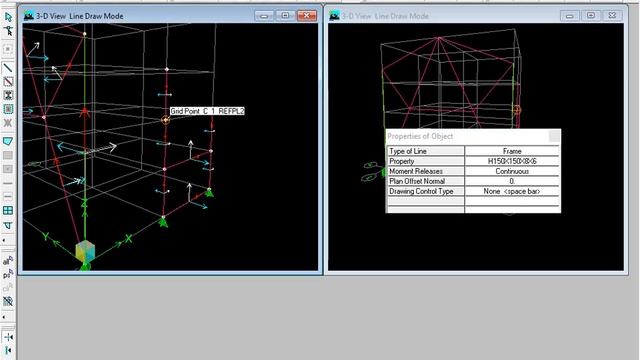
Task: Open Drawing Control Type 'None <space bar>' dropdown
Action: click(x=512, y=191)
